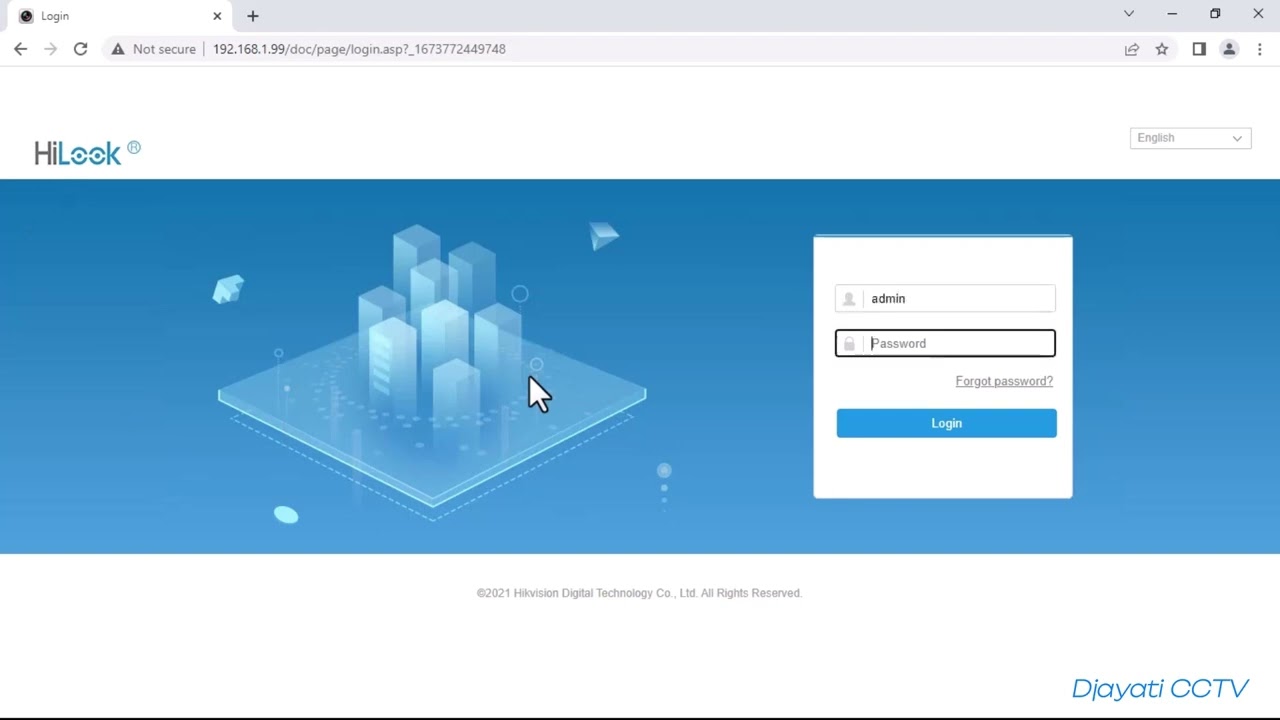Minimize the browser window

1172,14
